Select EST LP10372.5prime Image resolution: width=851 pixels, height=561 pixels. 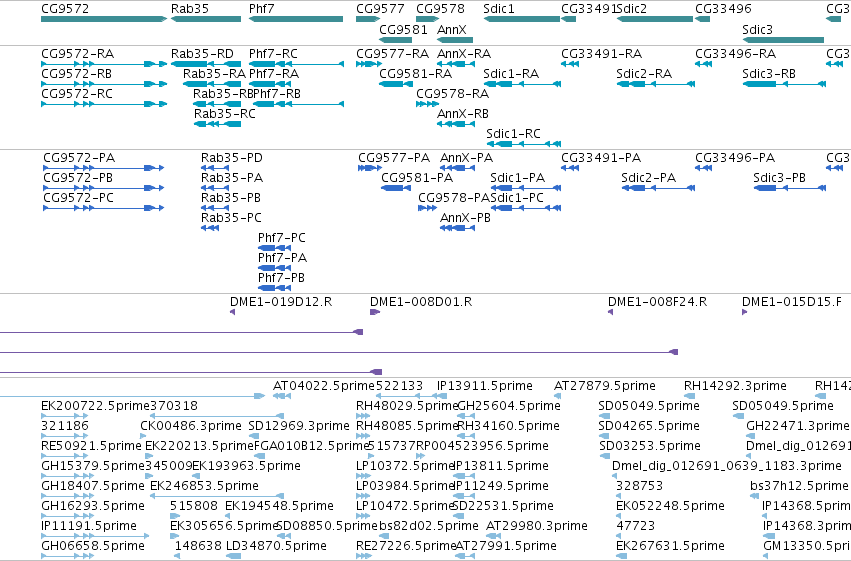point(405,466)
